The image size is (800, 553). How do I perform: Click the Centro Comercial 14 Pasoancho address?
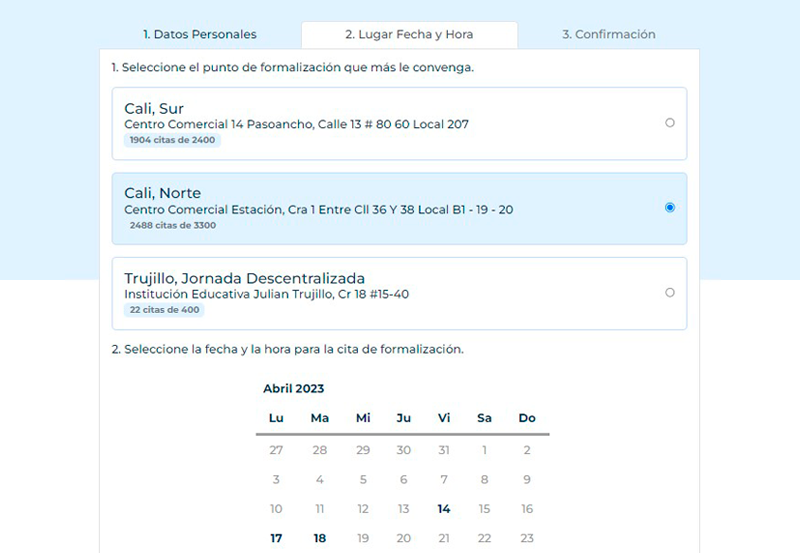coord(296,125)
